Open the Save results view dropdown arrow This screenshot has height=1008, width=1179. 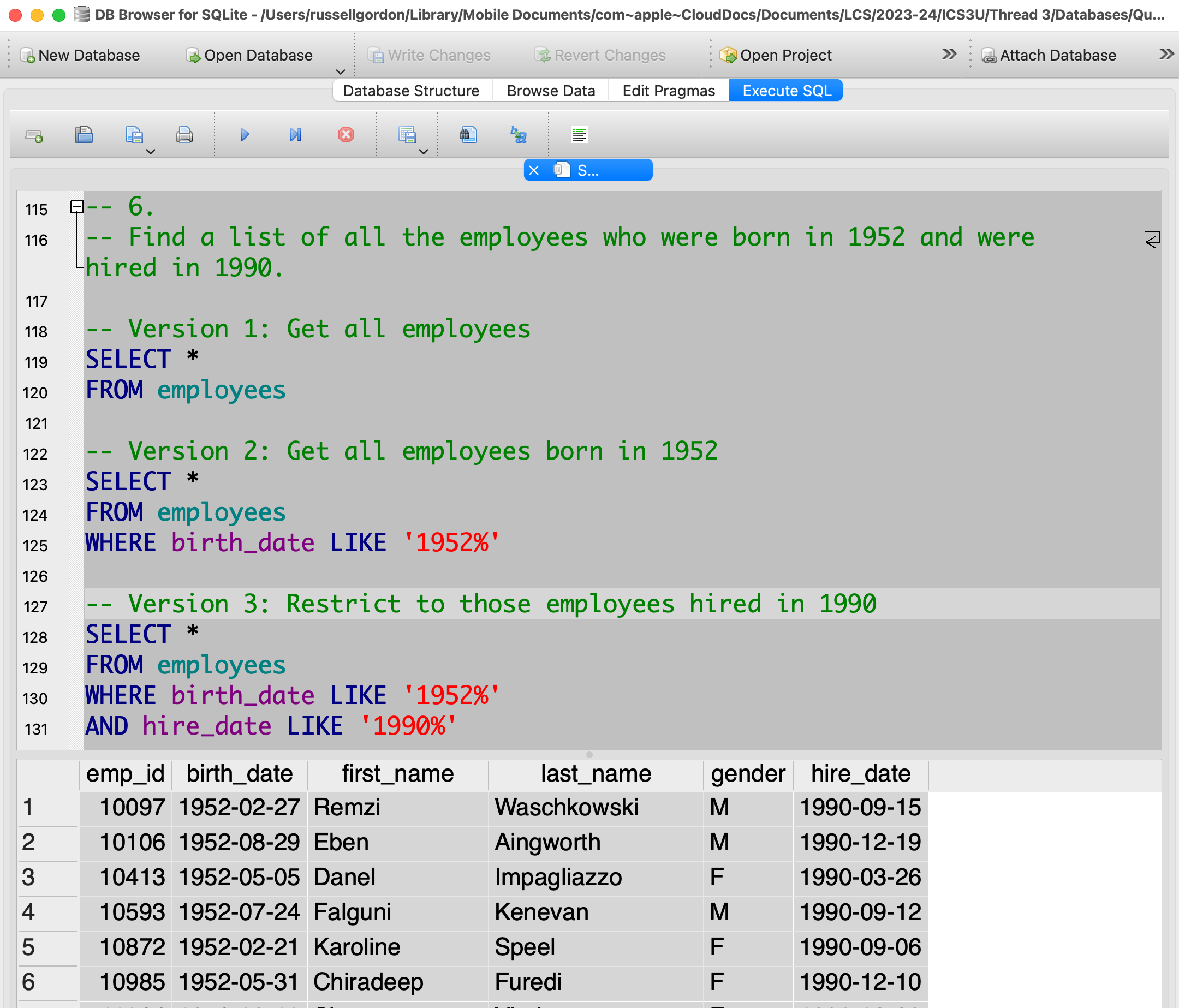click(424, 152)
